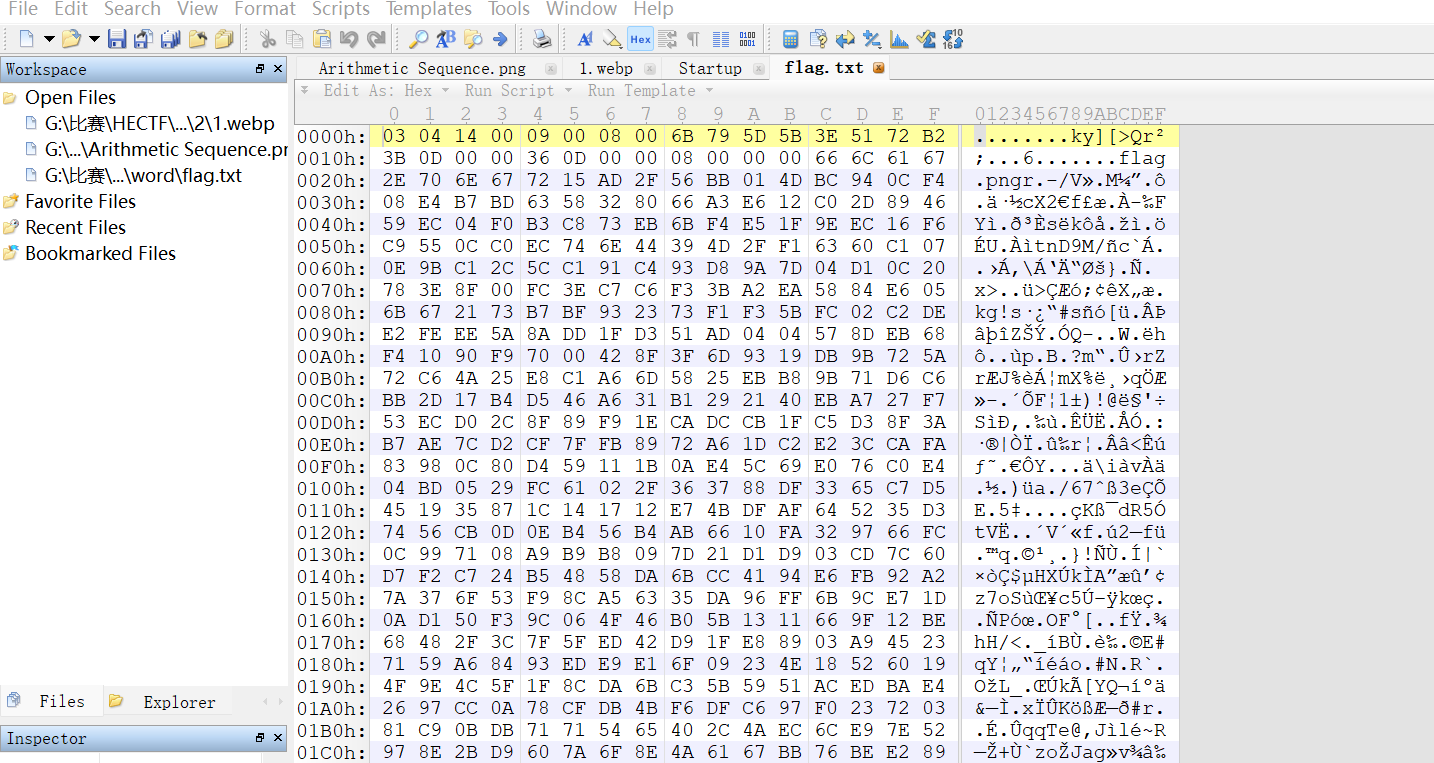Click the Hex highlight color tool

(613, 38)
